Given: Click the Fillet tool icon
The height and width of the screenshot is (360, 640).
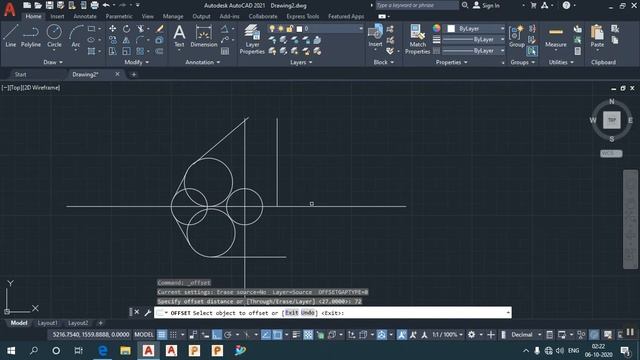Looking at the screenshot, I should point(140,40).
